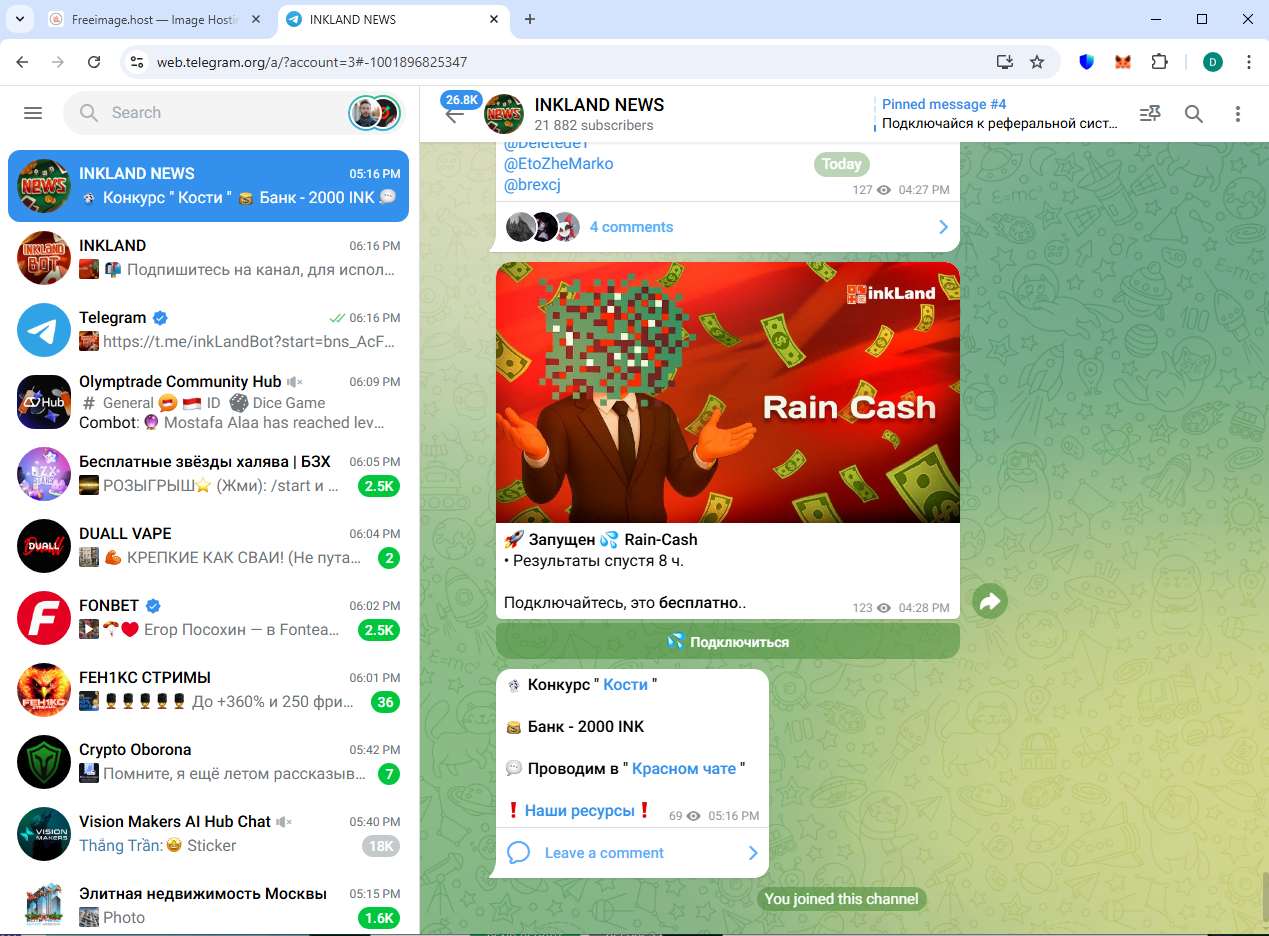Open Бесплатные звёзды халява chat

point(208,474)
